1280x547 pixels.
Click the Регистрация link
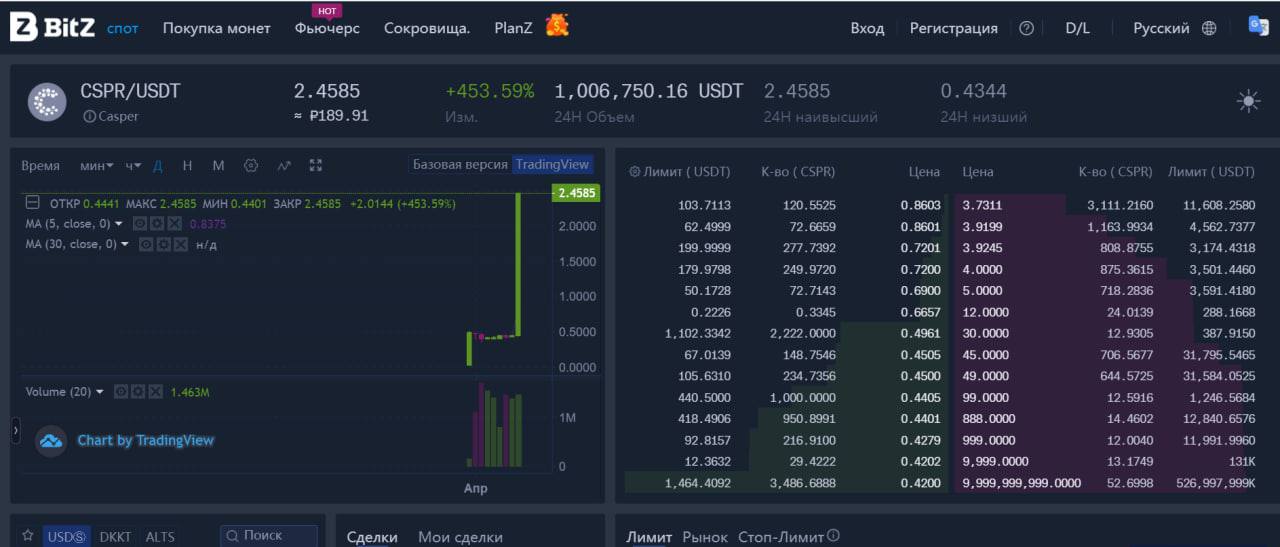(x=954, y=28)
